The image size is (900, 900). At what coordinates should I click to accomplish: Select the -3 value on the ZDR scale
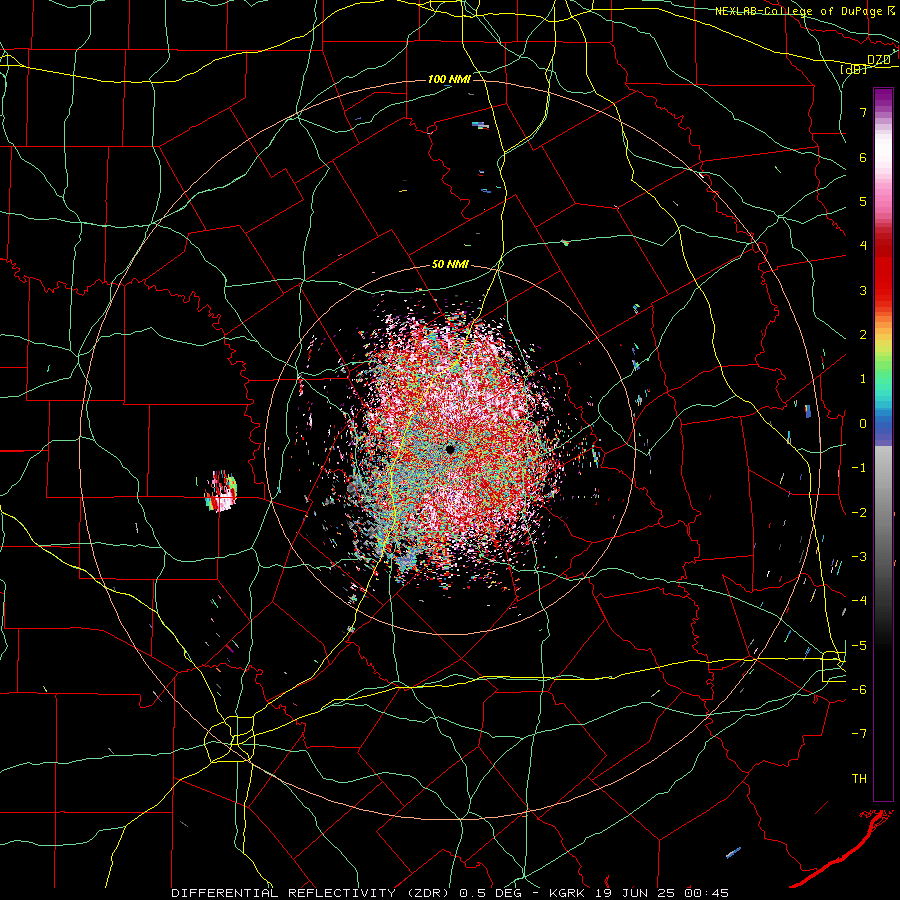tap(859, 557)
